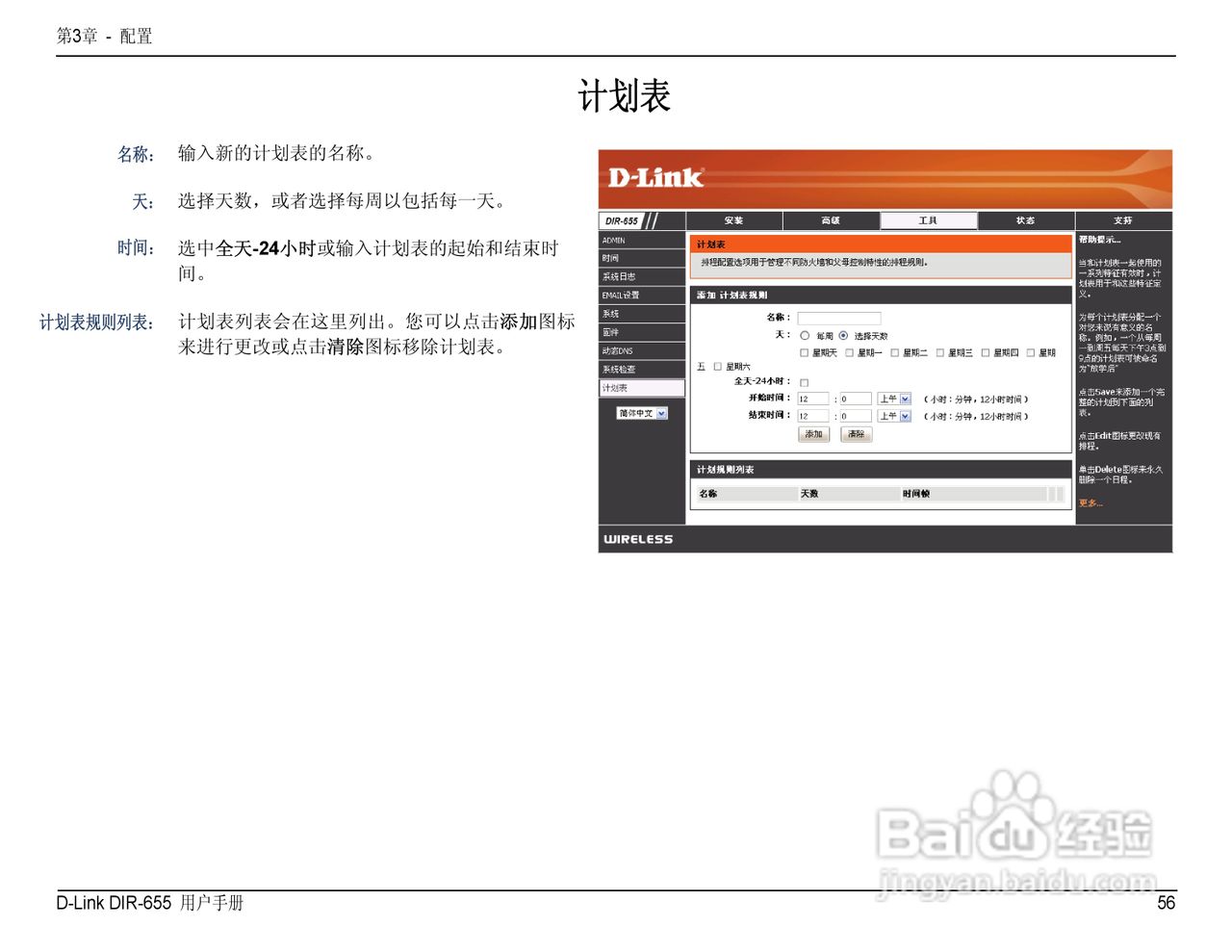Focus the 名称 text input field

839,318
